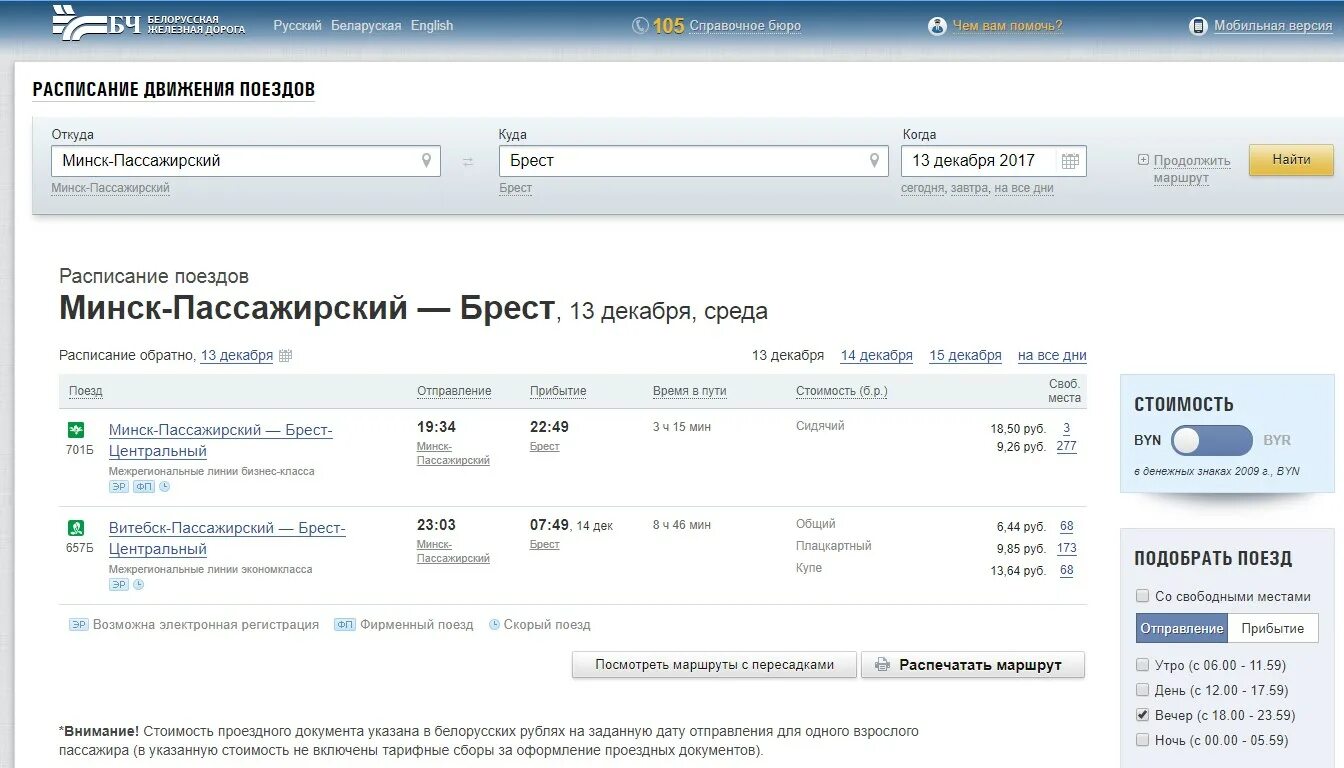Click the location pin in Куда field
Viewport: 1344px width, 768px height.
874,160
